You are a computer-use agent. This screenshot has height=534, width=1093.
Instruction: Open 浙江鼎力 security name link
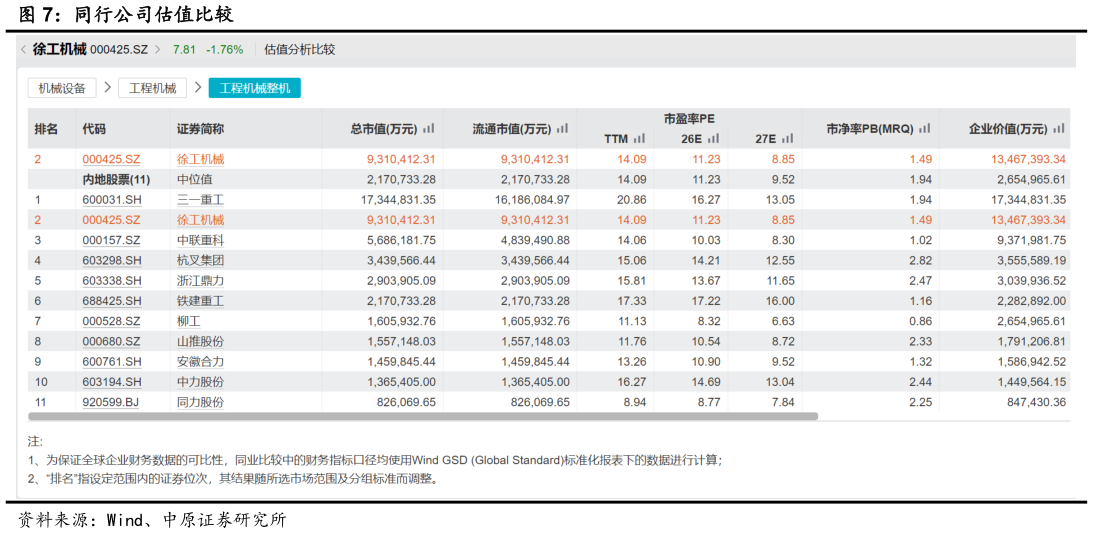[x=201, y=280]
